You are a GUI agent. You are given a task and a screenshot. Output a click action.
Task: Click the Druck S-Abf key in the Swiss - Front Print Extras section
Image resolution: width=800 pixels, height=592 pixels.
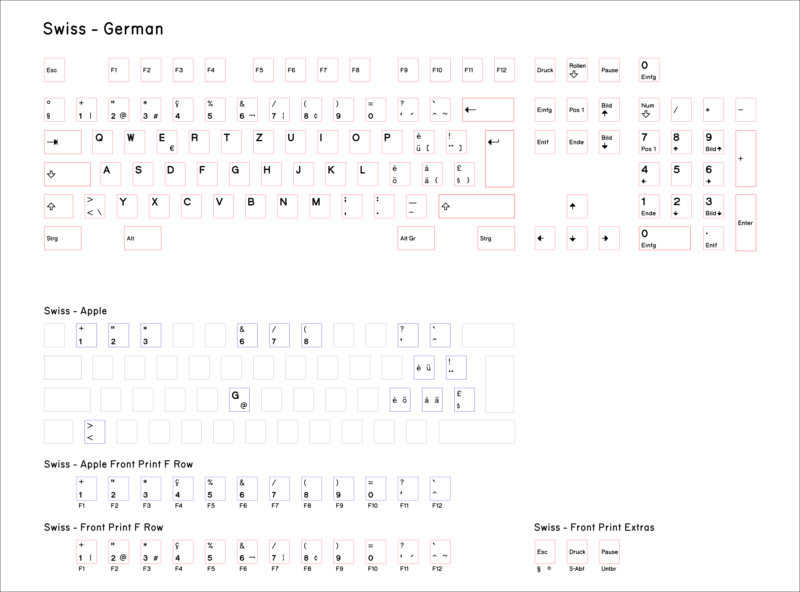[577, 552]
